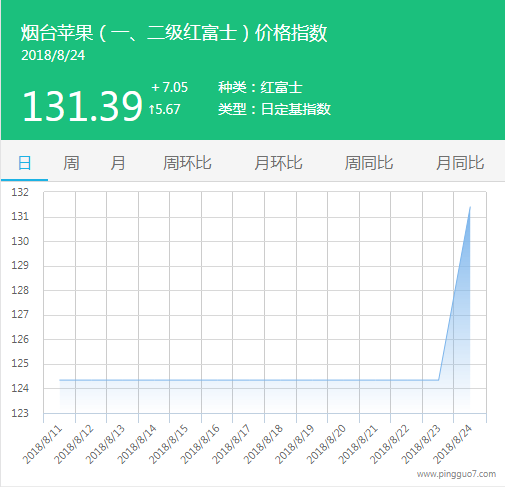Click the www.pingguo7.com watermark link
Screen dimensions: 505x487
click(x=456, y=474)
